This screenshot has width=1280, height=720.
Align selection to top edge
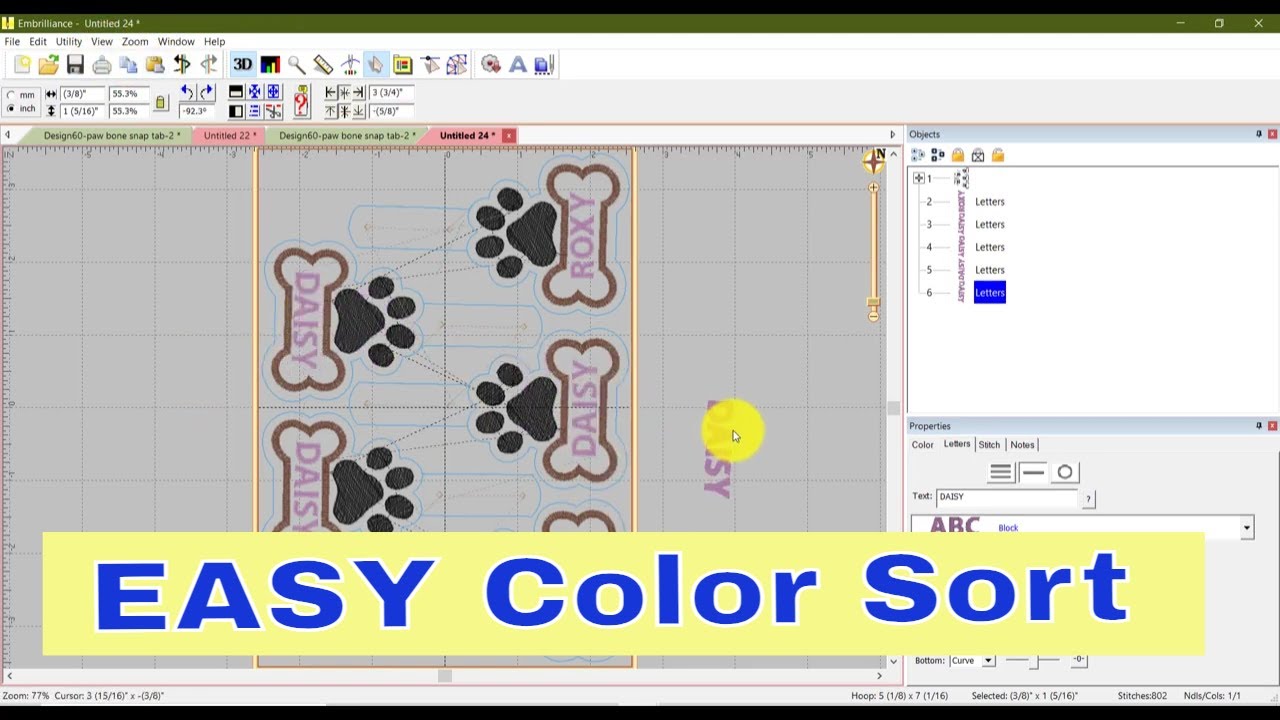(331, 111)
